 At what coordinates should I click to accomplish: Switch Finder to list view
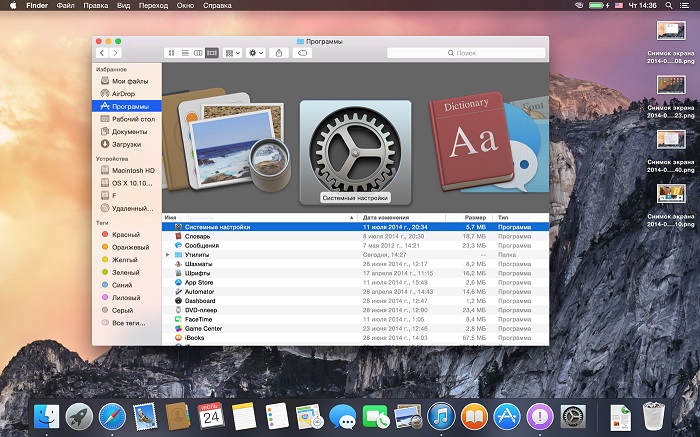click(x=185, y=53)
